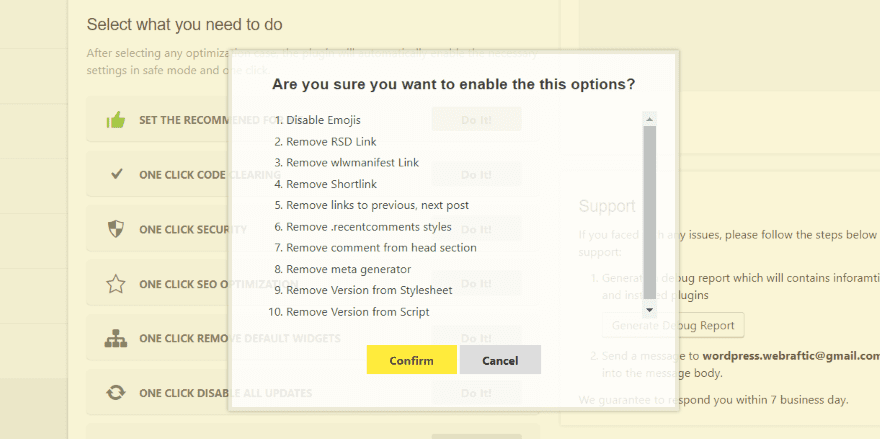Click the Remove meta generator item
The height and width of the screenshot is (439, 880).
[349, 269]
